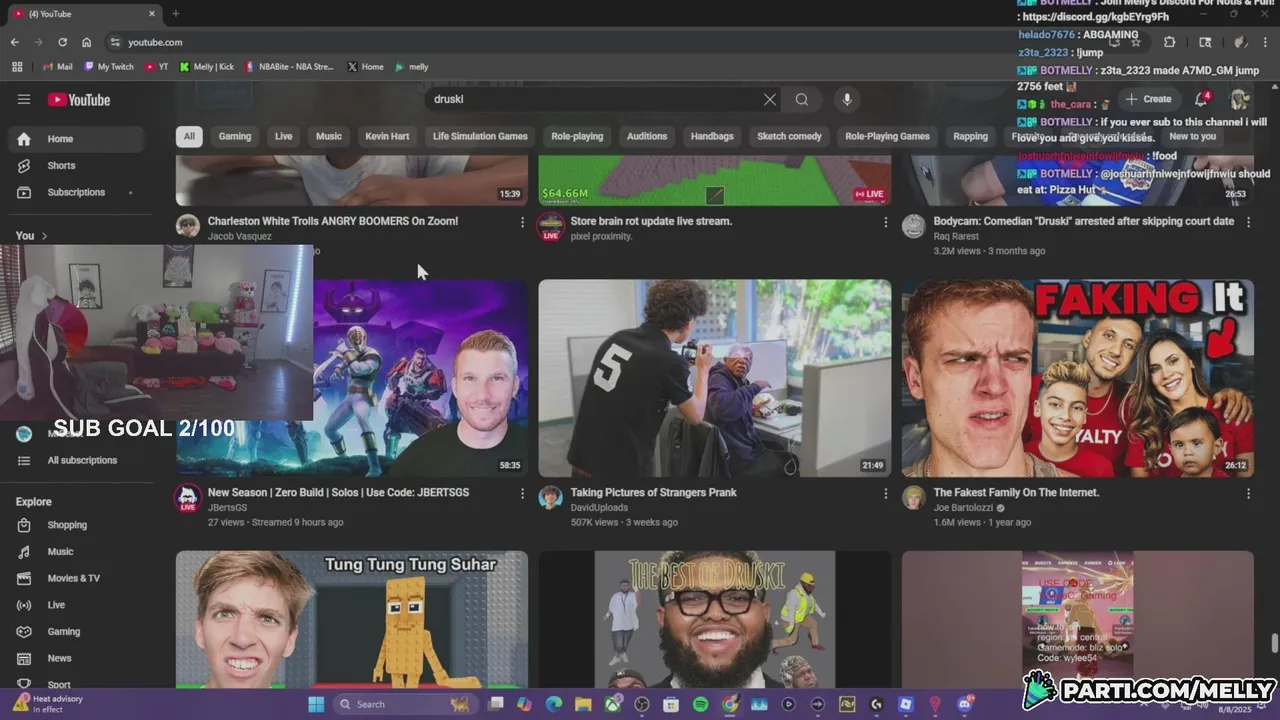Open Shorts in sidebar
Image resolution: width=1280 pixels, height=720 pixels.
point(75,165)
